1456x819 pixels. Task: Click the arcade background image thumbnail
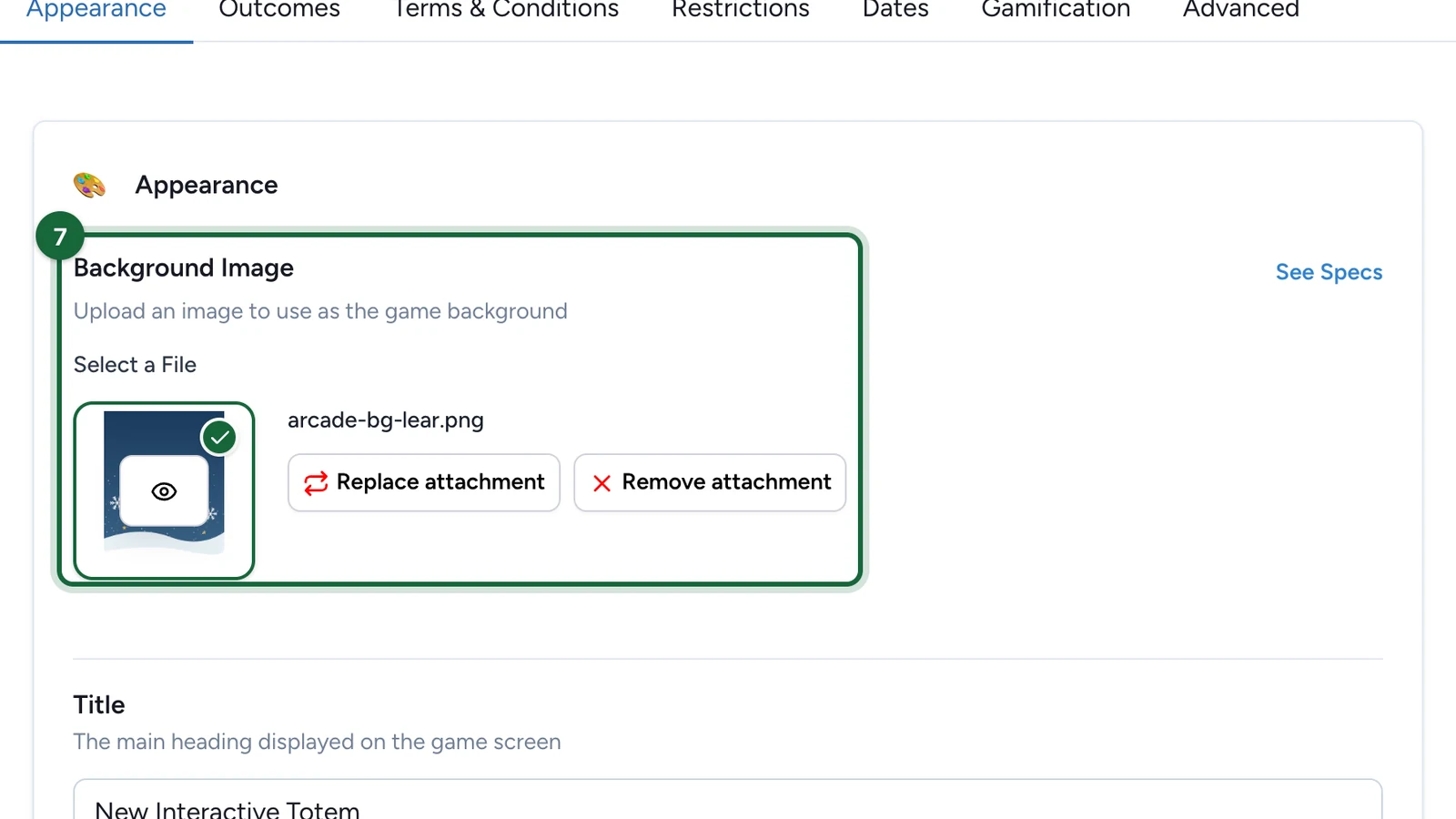tap(164, 490)
